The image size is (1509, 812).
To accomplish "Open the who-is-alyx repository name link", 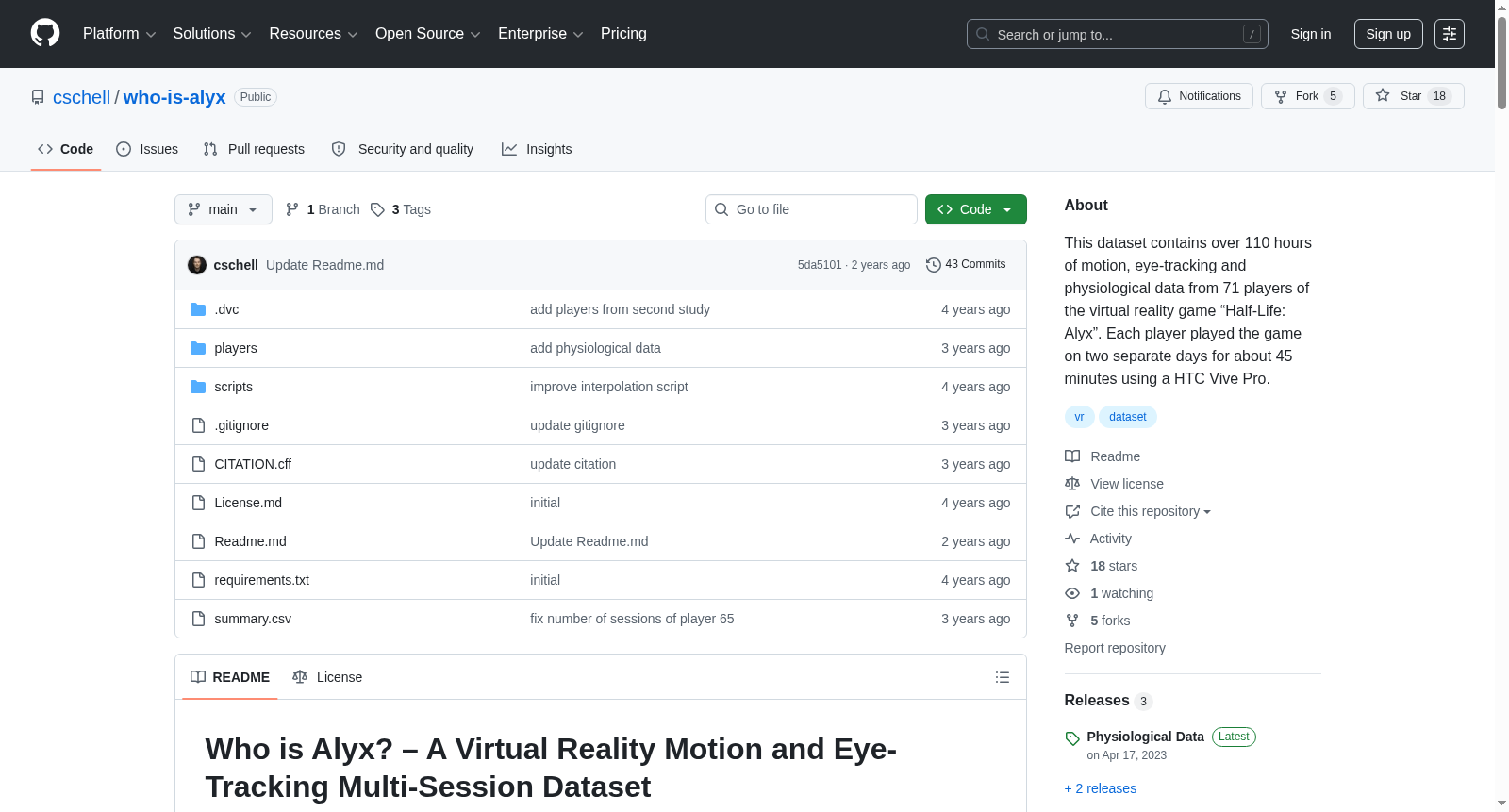I will [x=174, y=97].
